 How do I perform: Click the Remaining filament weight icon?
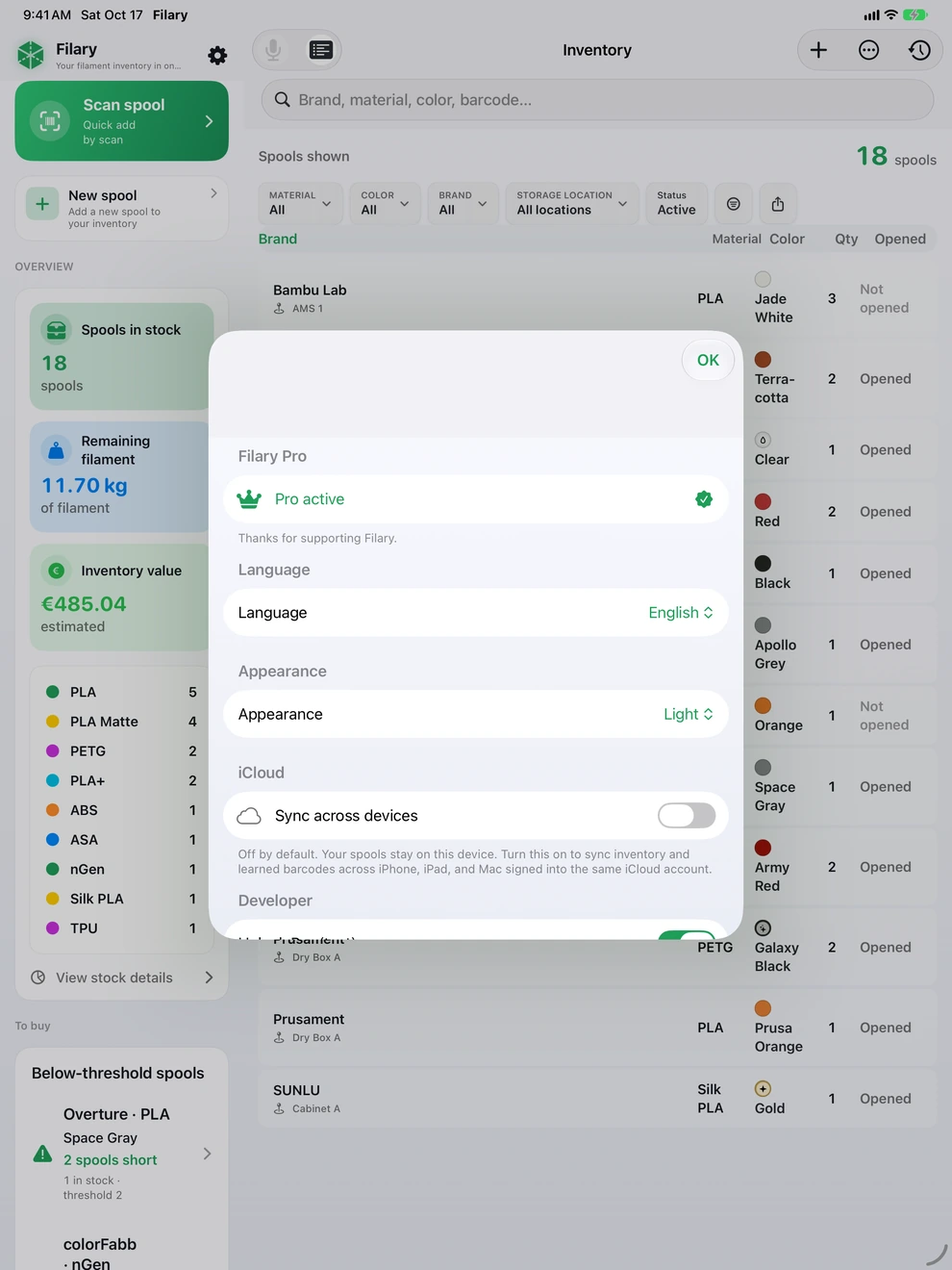(x=57, y=450)
